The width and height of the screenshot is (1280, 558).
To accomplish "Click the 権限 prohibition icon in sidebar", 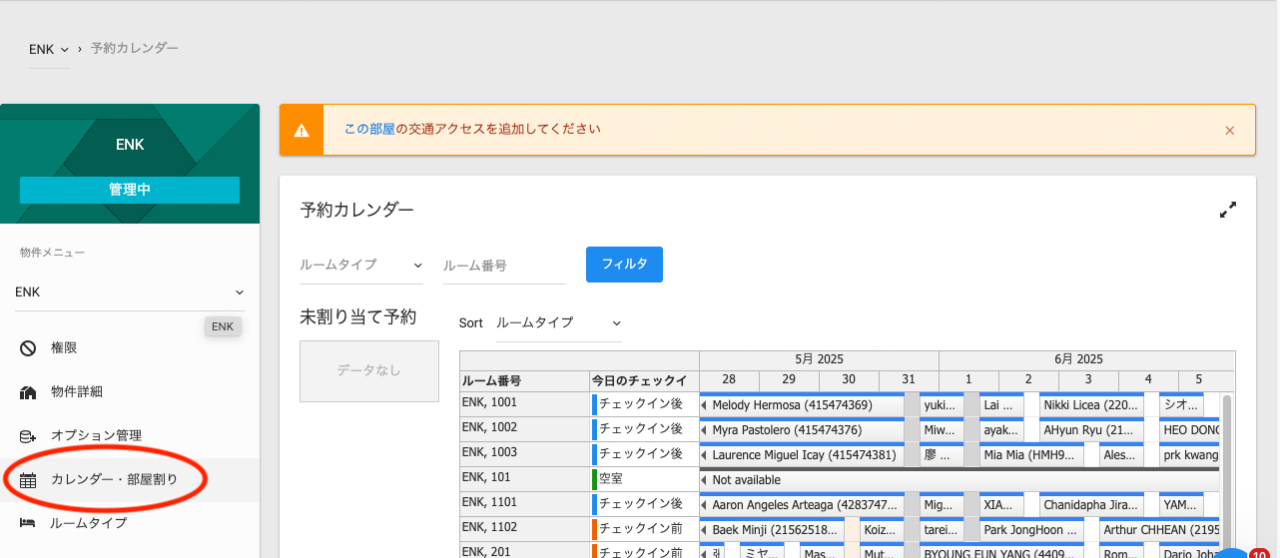I will tap(28, 348).
